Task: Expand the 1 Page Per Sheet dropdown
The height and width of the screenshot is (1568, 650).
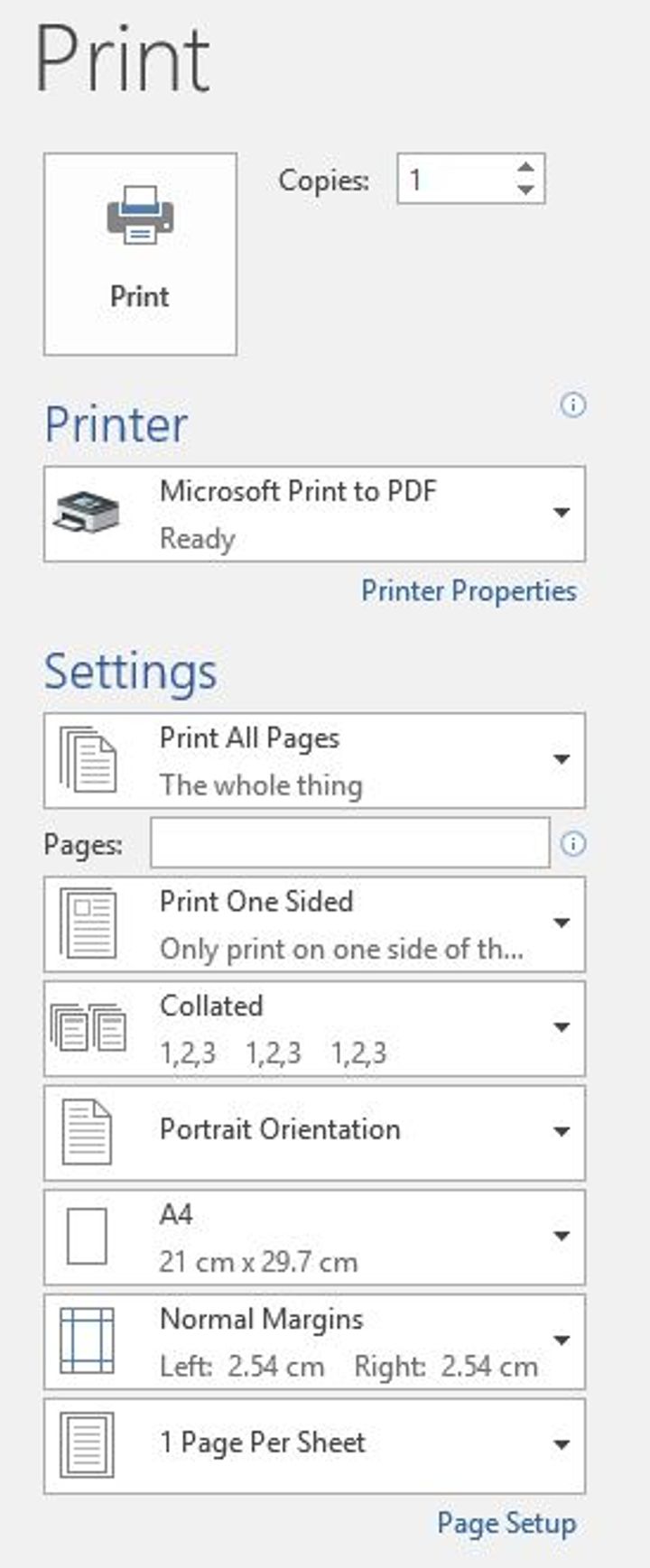Action: coord(562,1445)
